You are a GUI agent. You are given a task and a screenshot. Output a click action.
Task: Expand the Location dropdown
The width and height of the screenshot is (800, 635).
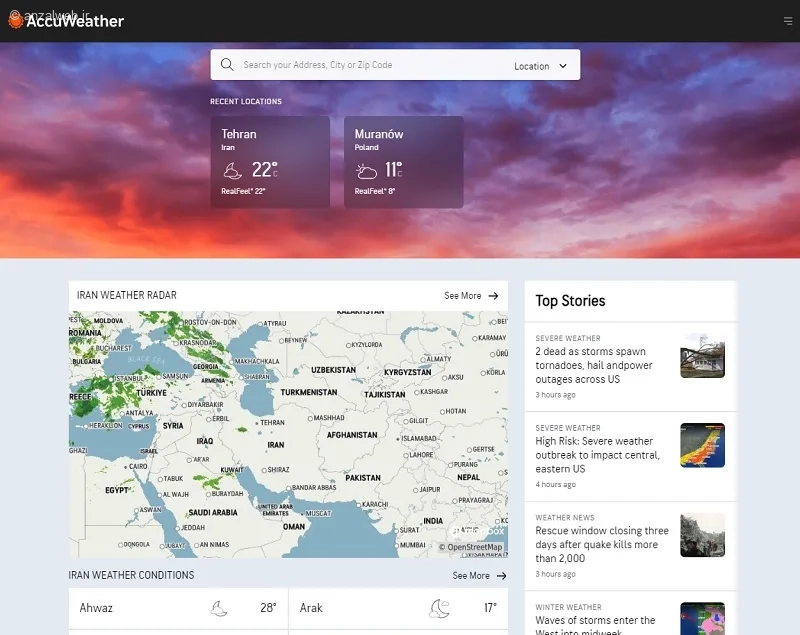point(540,66)
